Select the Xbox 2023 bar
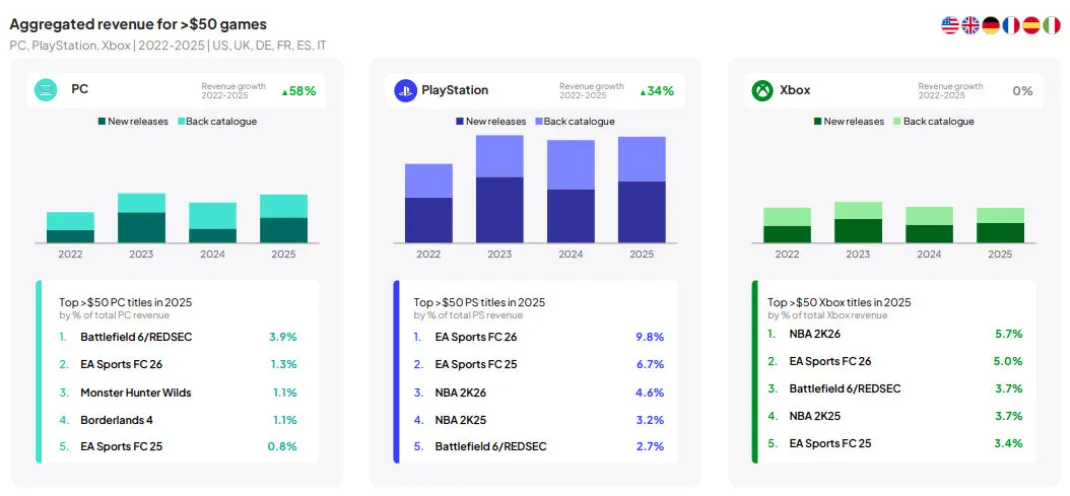 (858, 222)
